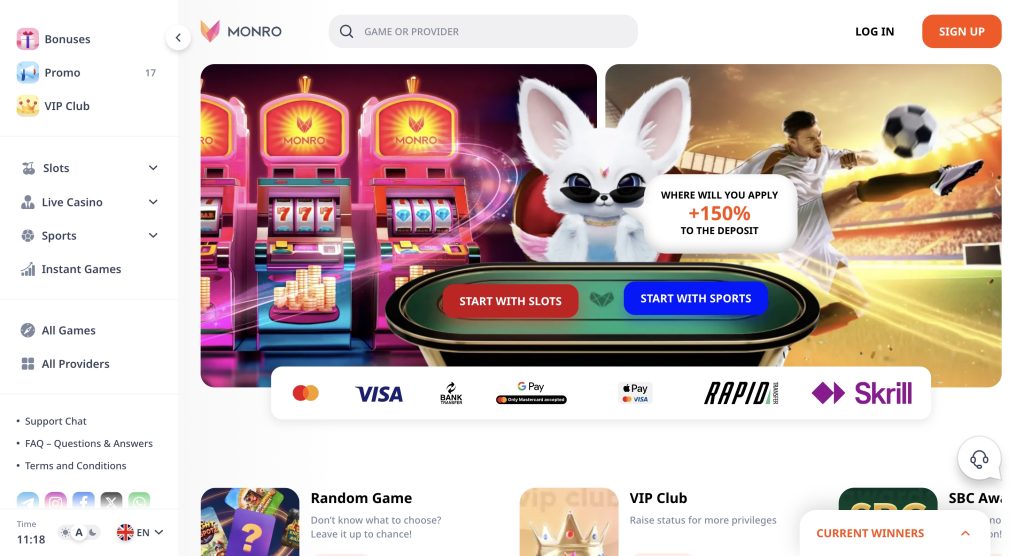
Task: Switch to light theme sun option
Action: pos(65,532)
